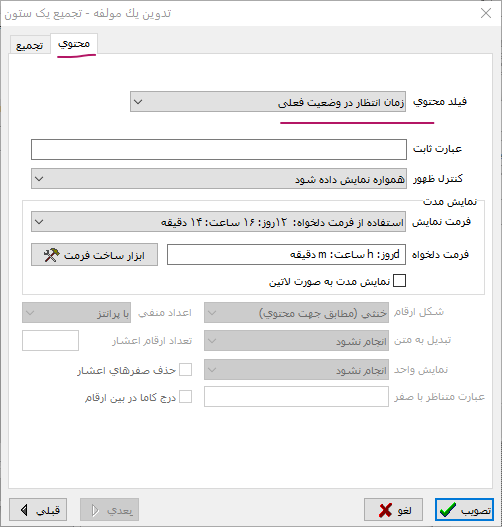Click the ابزار ساخت فرمت button
The height and width of the screenshot is (527, 502).
point(94,255)
